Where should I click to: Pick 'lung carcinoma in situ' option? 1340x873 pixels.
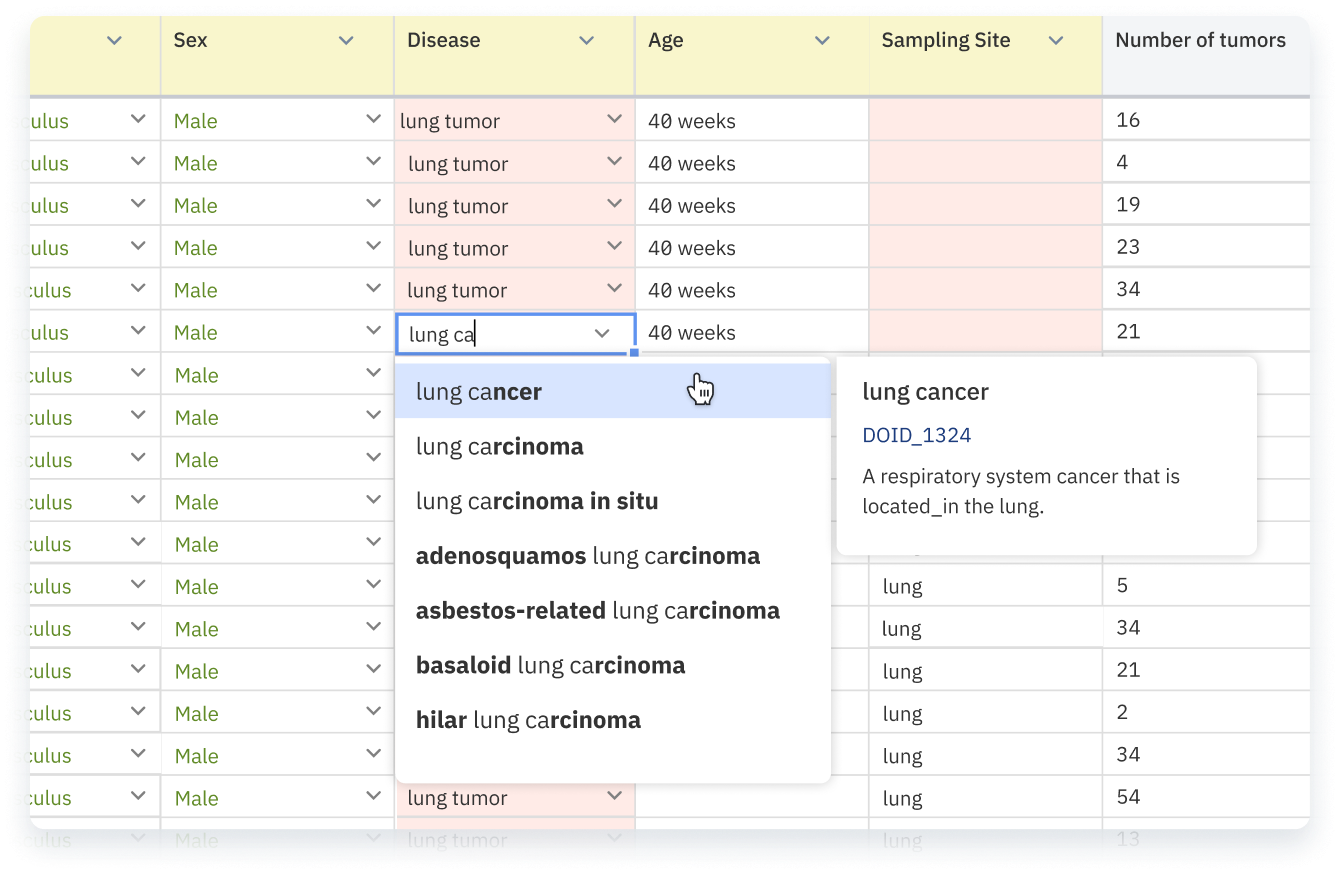pyautogui.click(x=537, y=502)
